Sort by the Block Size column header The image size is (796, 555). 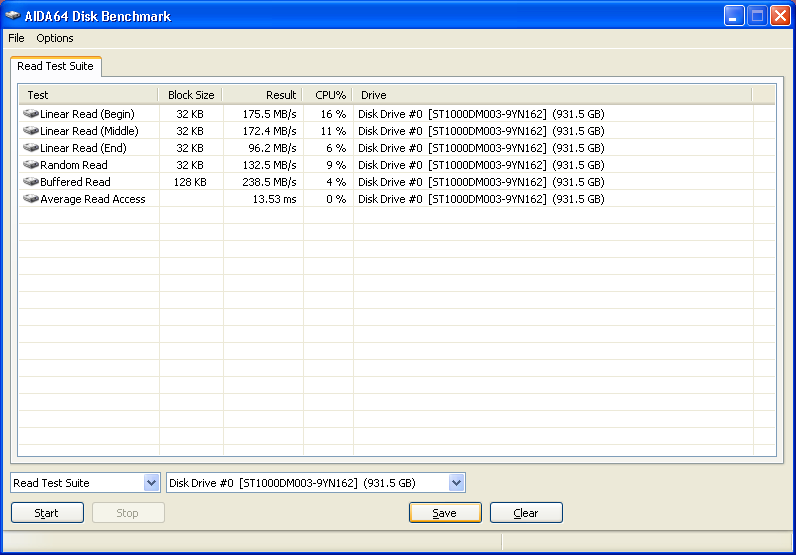pos(191,95)
